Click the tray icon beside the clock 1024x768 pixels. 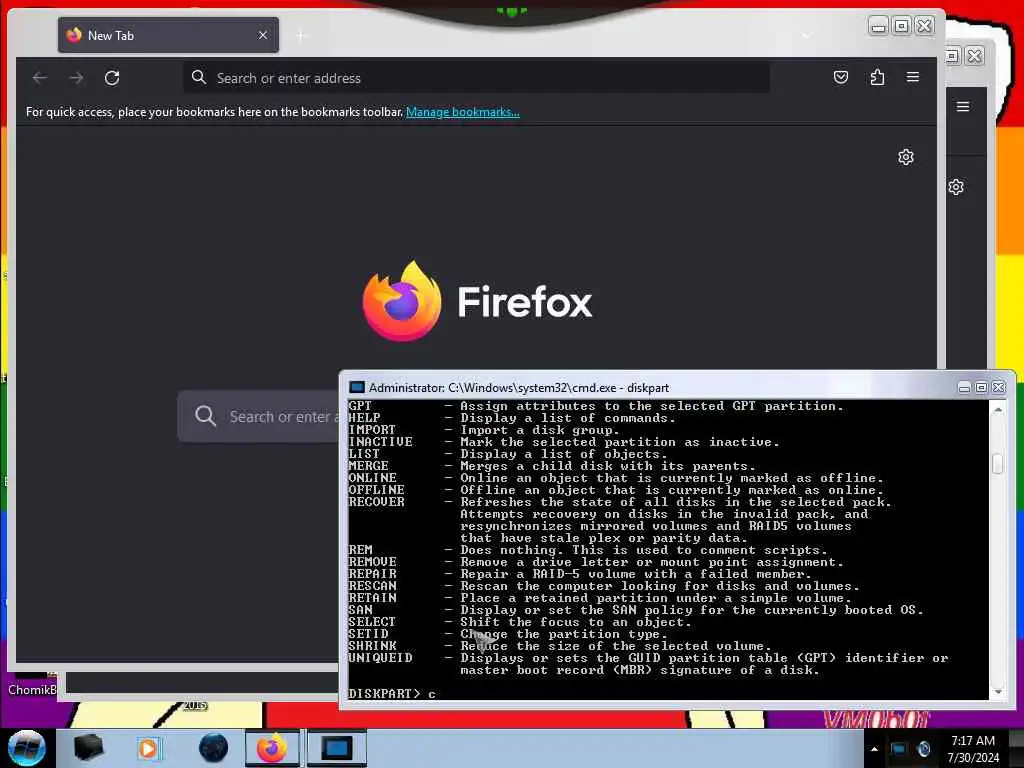pos(923,749)
